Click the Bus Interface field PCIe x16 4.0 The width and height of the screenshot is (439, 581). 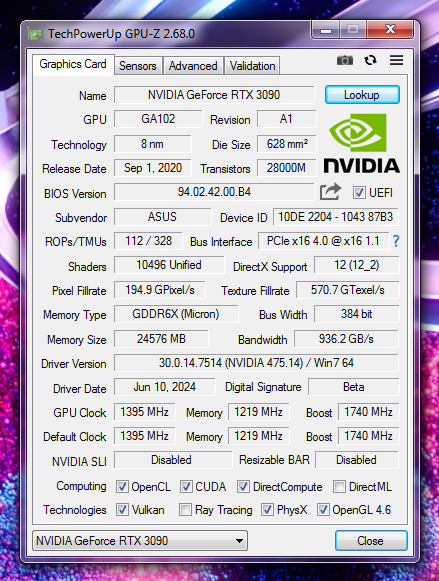point(323,241)
